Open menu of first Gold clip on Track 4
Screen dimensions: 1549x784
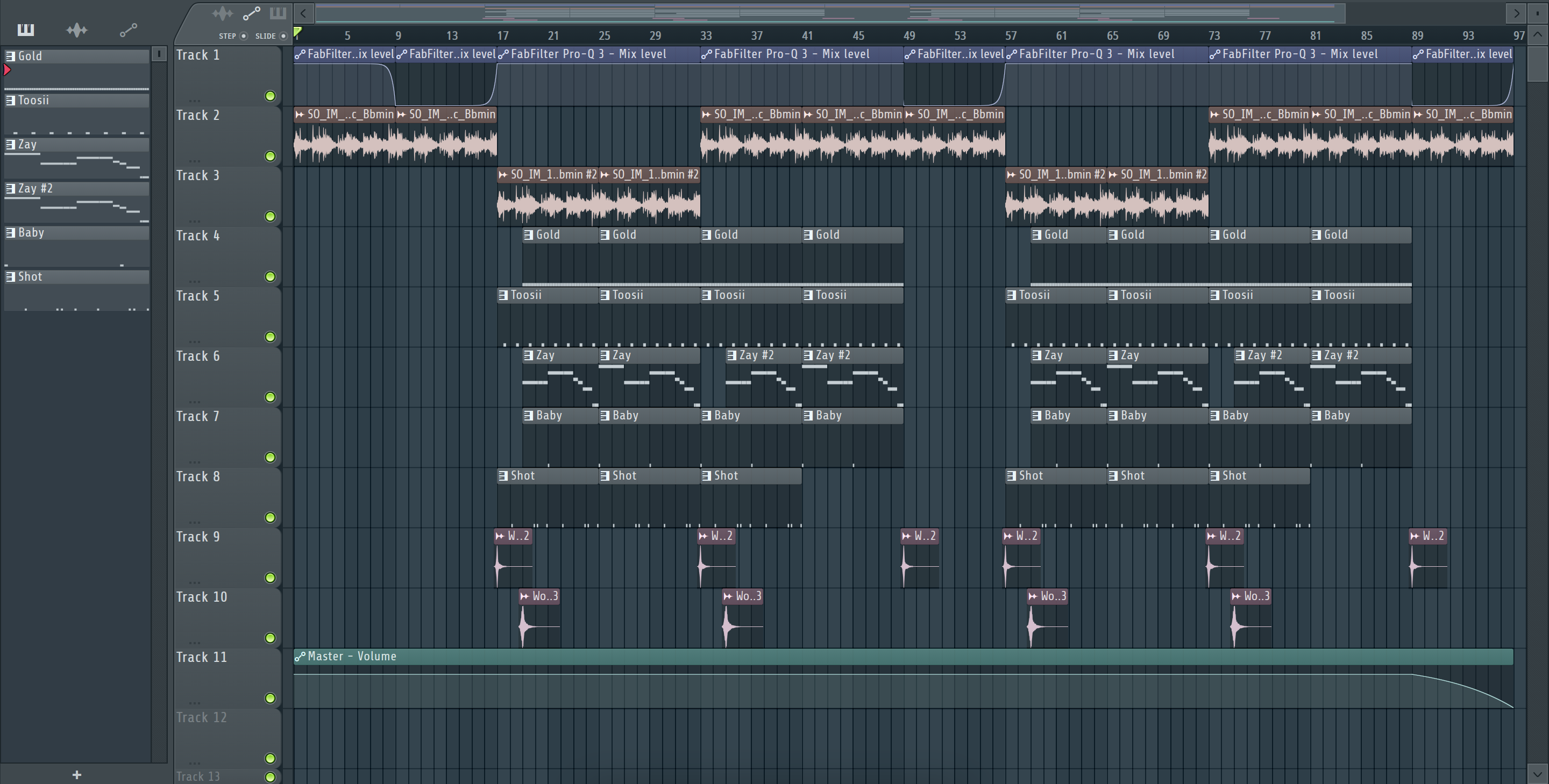point(529,235)
